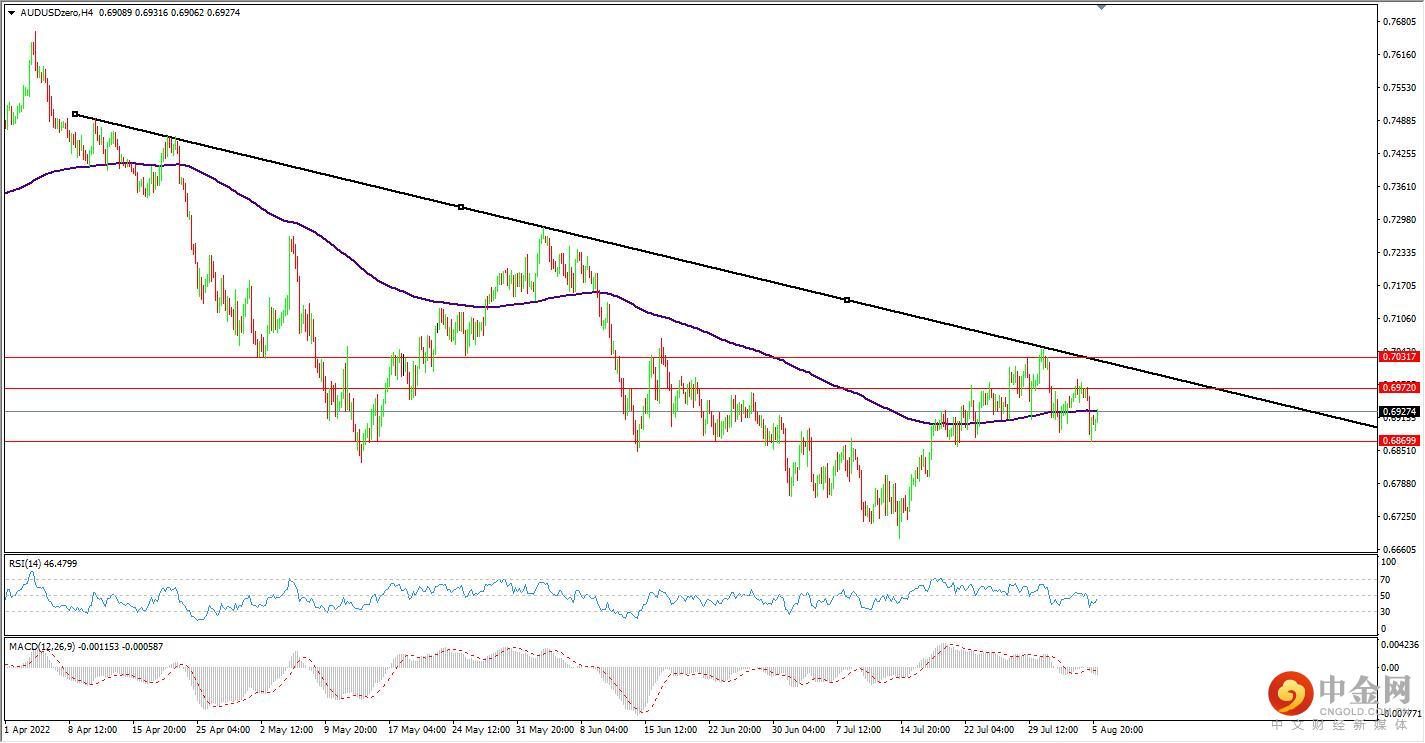The height and width of the screenshot is (743, 1425).
Task: Click the 0.76160 price axis value
Action: [x=1399, y=55]
